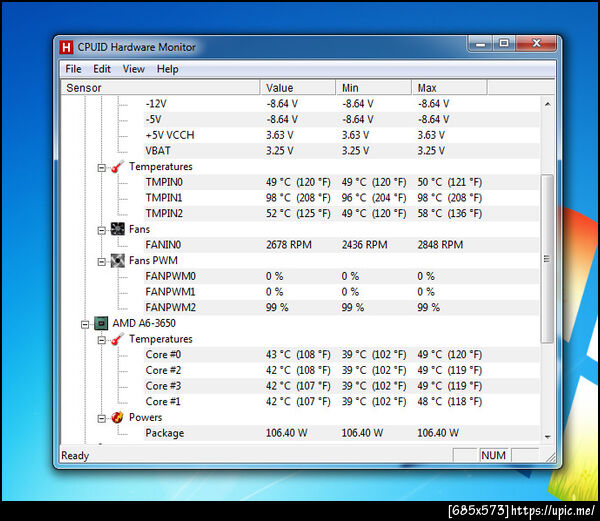
Task: Open the Help menu
Action: point(168,69)
